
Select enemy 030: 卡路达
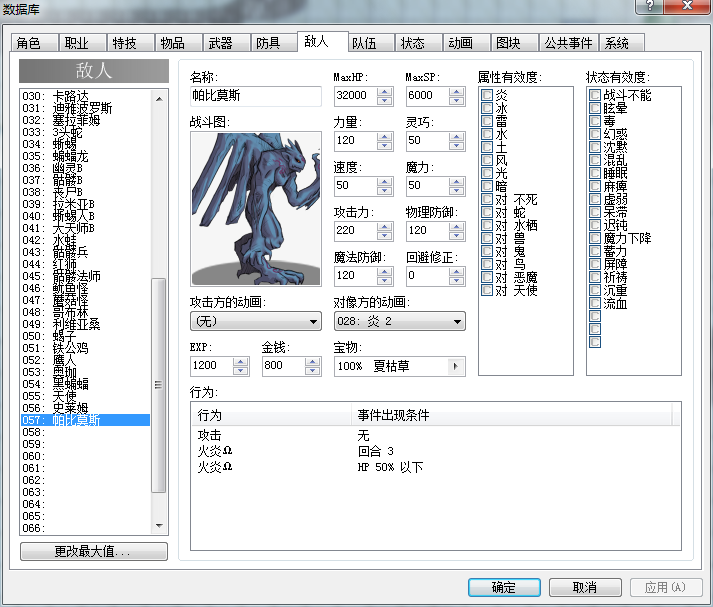85,96
